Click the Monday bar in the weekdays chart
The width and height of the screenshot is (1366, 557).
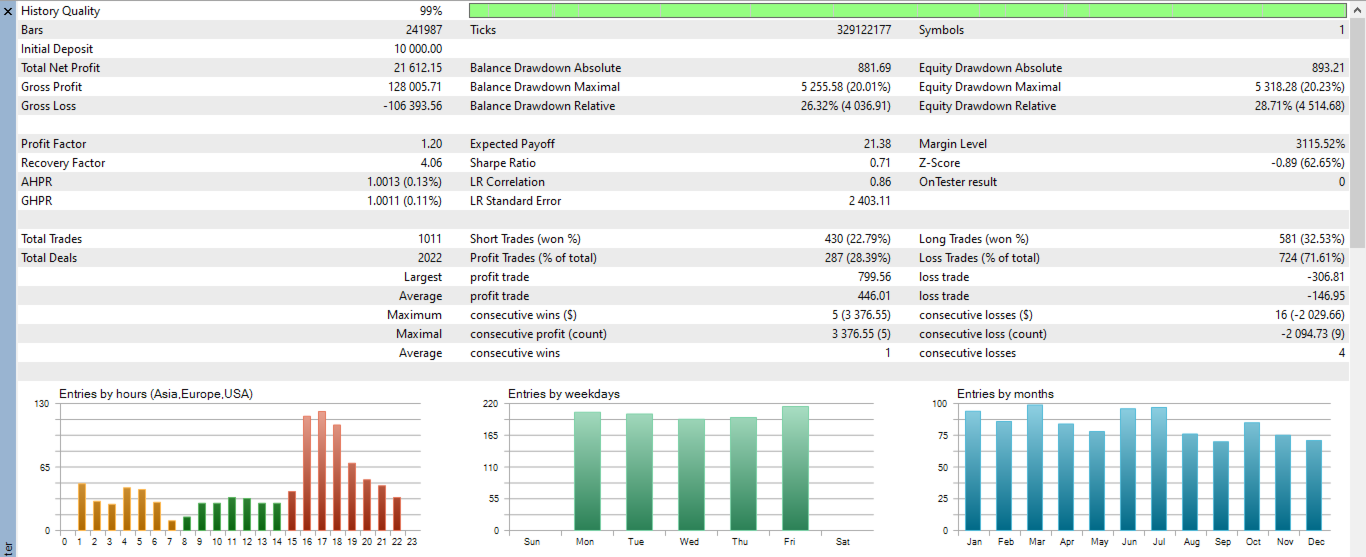[x=587, y=471]
